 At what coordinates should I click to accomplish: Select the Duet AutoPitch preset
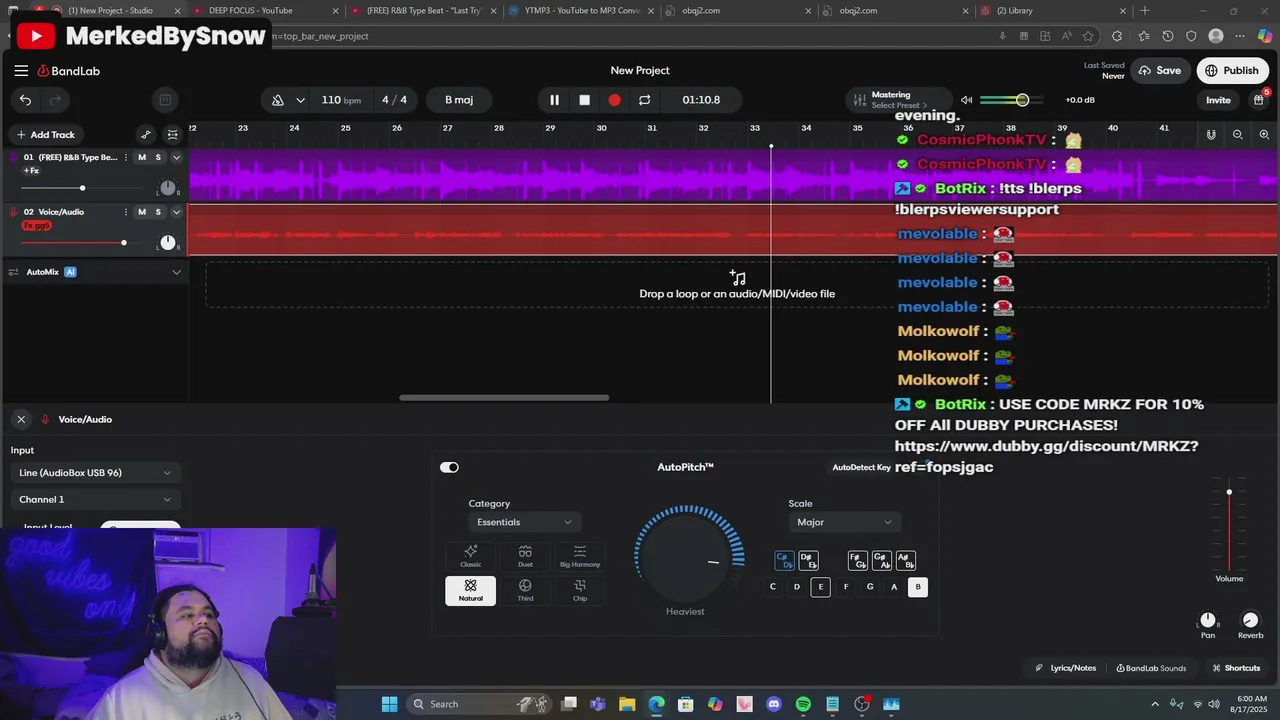tap(525, 557)
